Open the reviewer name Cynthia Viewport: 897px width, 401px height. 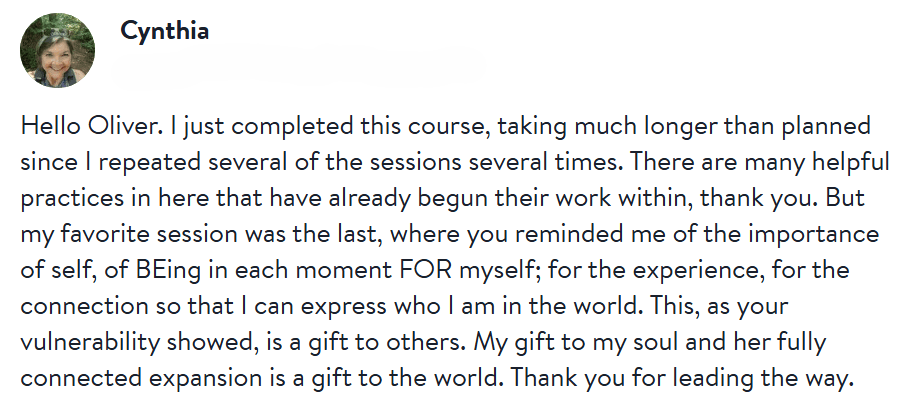(x=163, y=31)
